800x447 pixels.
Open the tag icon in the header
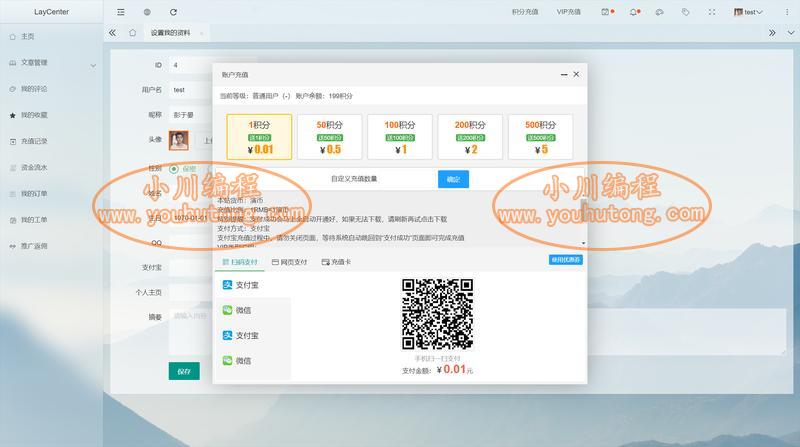click(685, 12)
